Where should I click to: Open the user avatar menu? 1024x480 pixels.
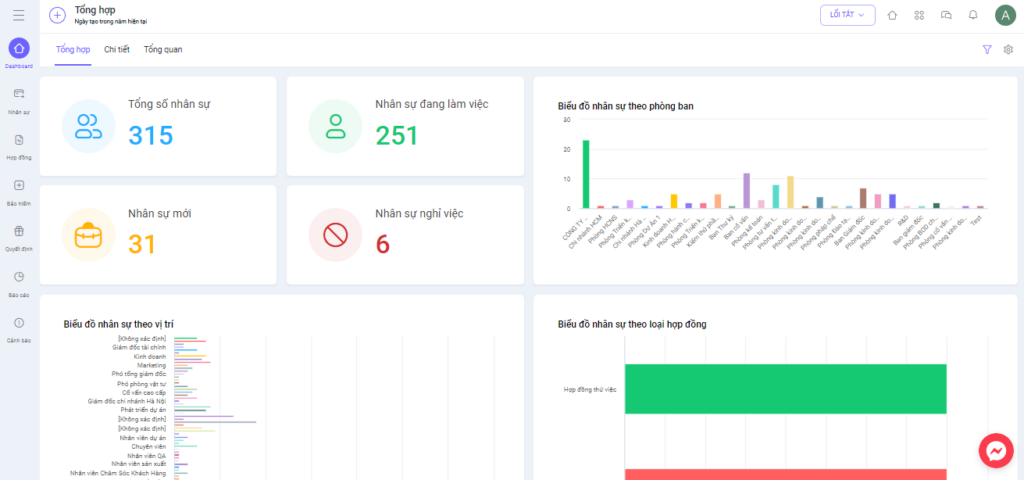pyautogui.click(x=1005, y=15)
